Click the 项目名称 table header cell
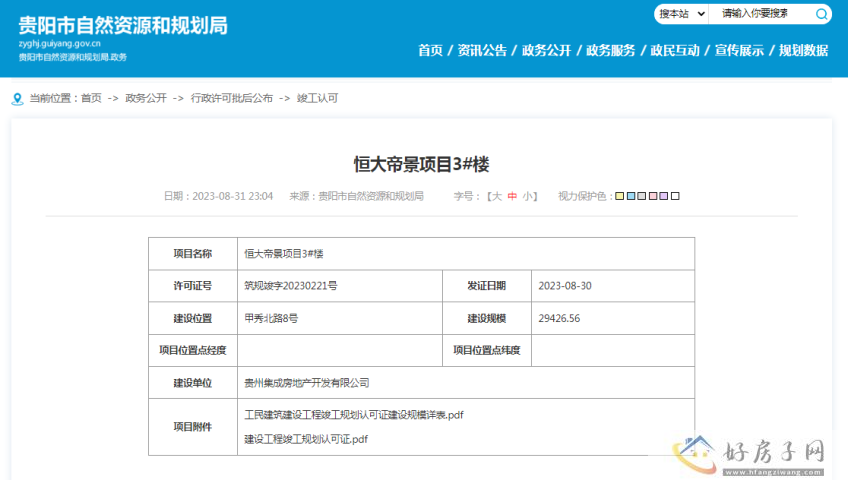The image size is (848, 480). 193,254
